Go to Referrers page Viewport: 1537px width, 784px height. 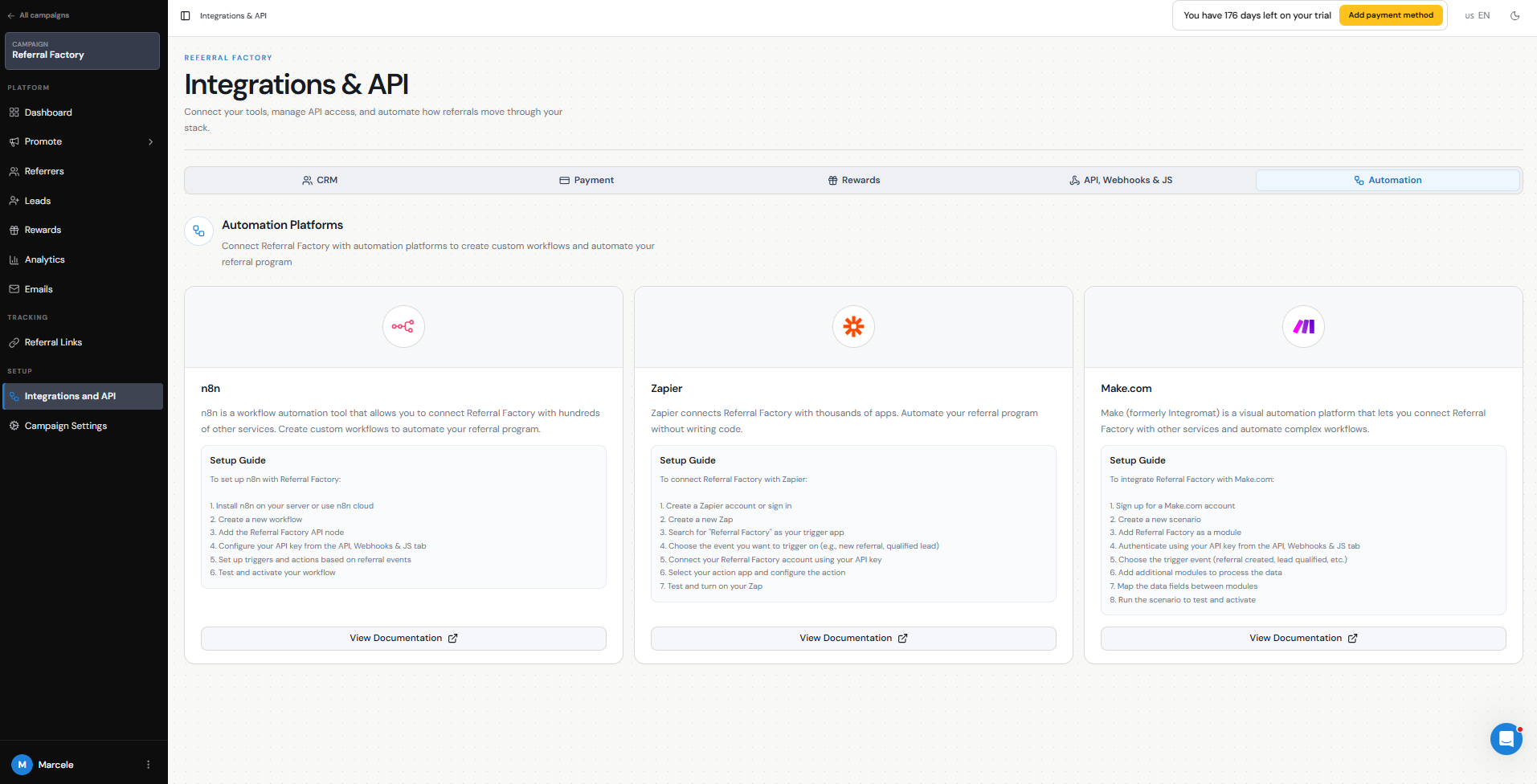coord(82,171)
